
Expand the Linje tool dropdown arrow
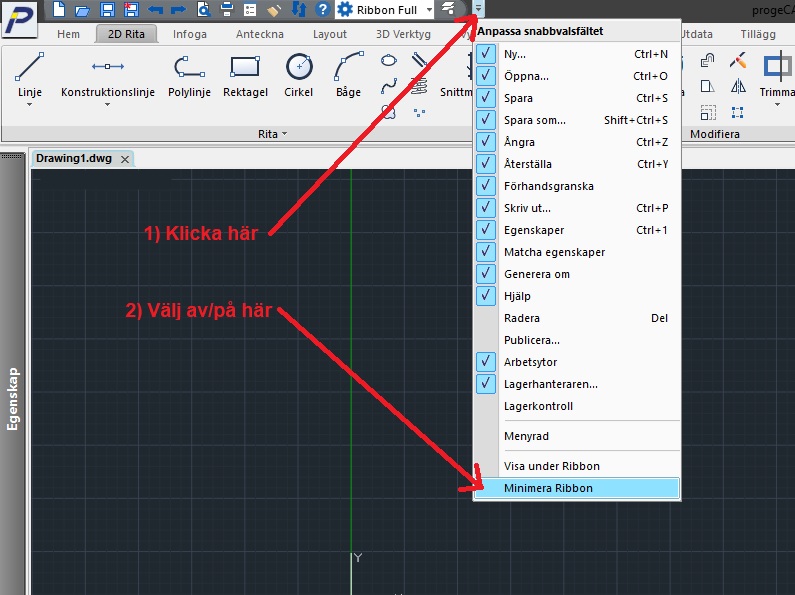(29, 104)
